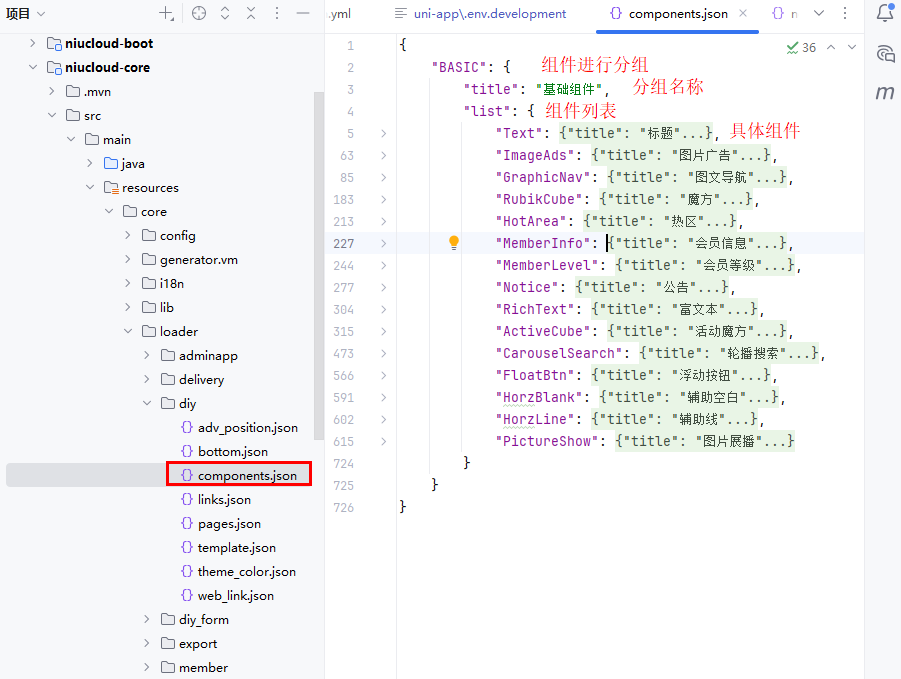Open project panel options (three dots)
901x679 pixels.
point(277,13)
